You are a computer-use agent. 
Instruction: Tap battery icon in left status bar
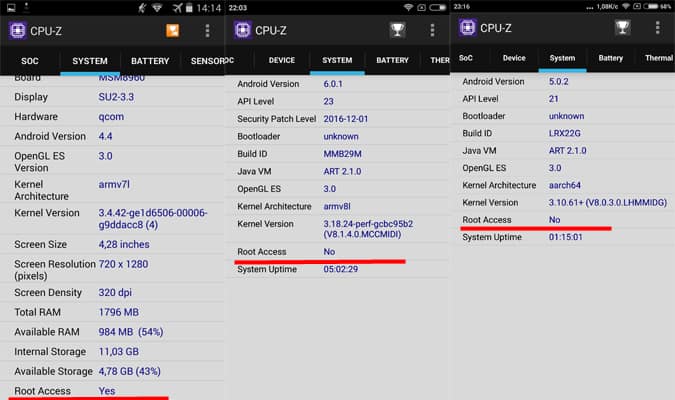(x=189, y=8)
